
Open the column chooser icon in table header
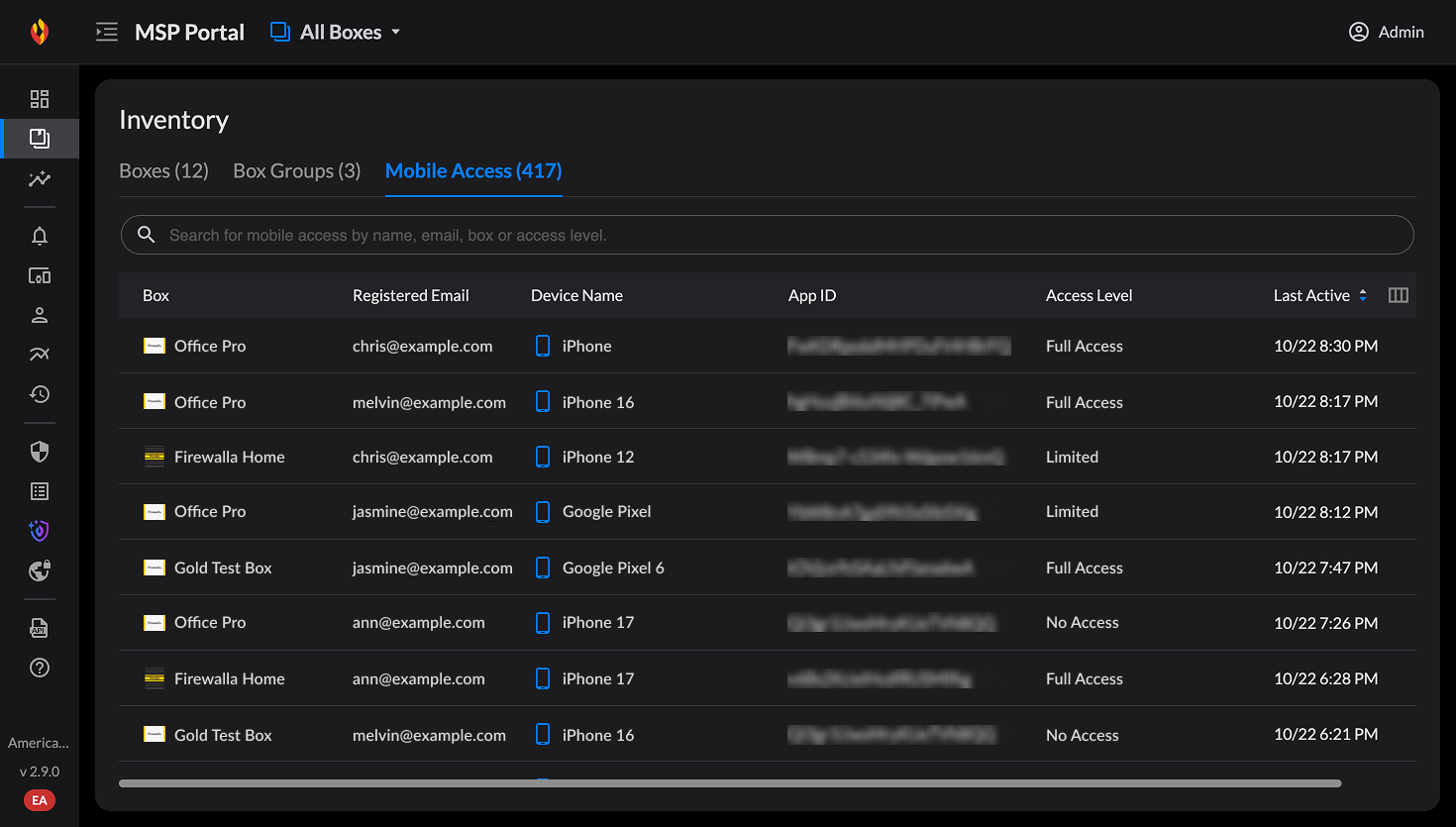coord(1398,295)
